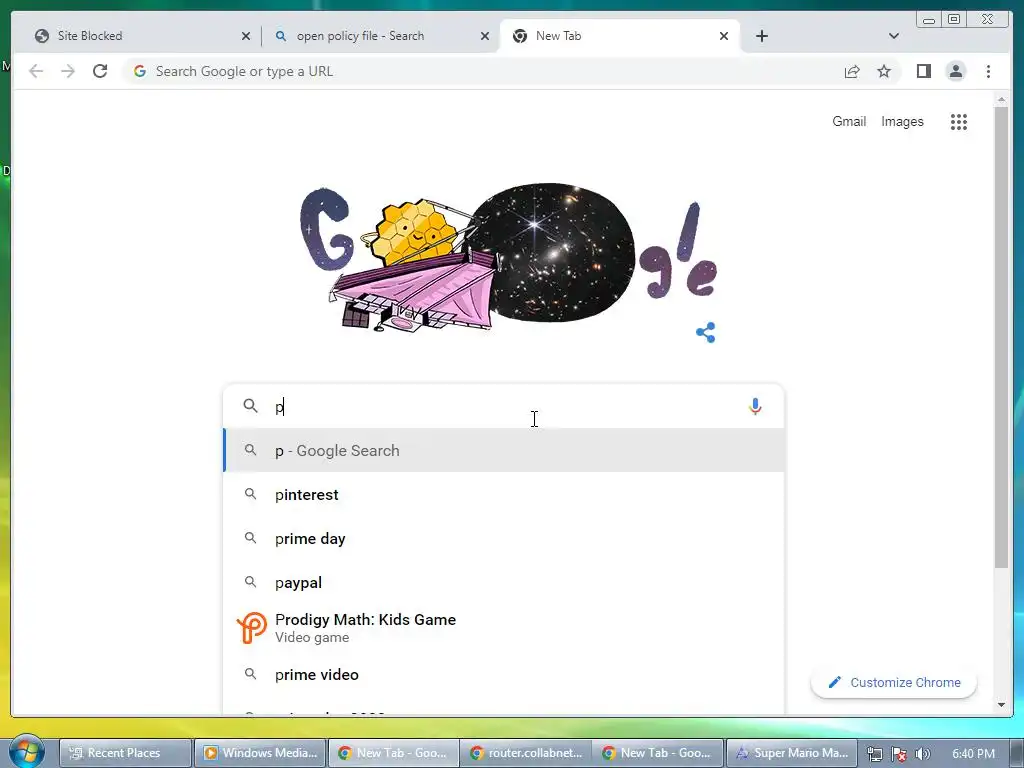The width and height of the screenshot is (1024, 768).
Task: Start voice search with the microphone
Action: (755, 406)
